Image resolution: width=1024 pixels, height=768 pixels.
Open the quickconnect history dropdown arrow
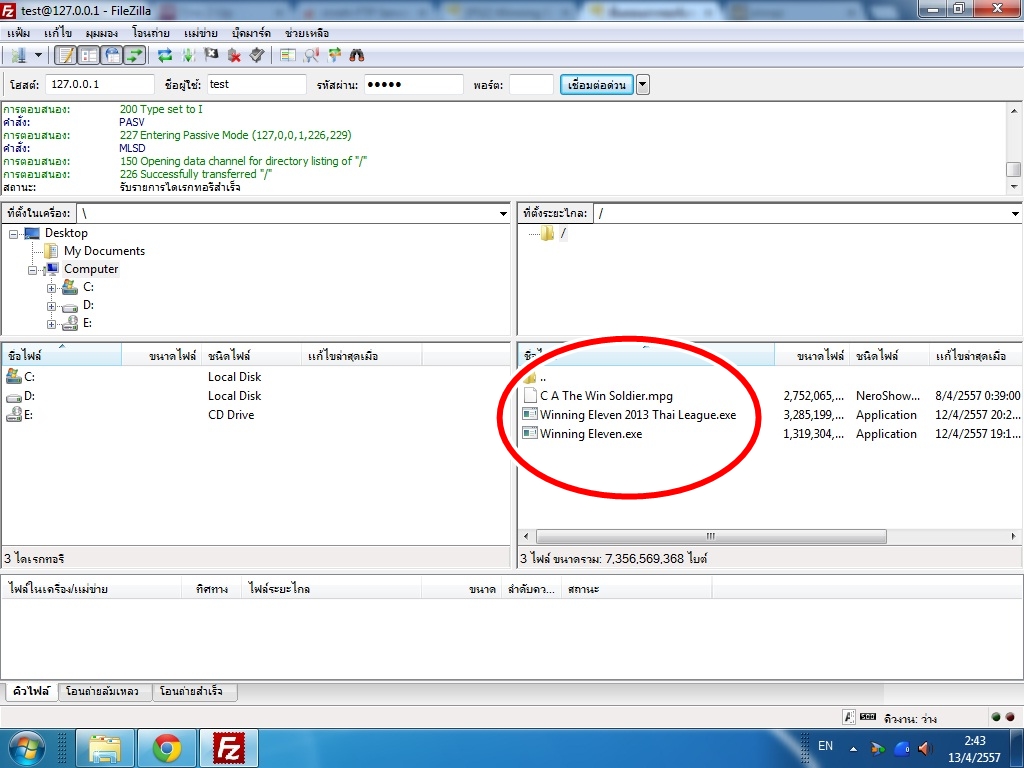[x=643, y=84]
